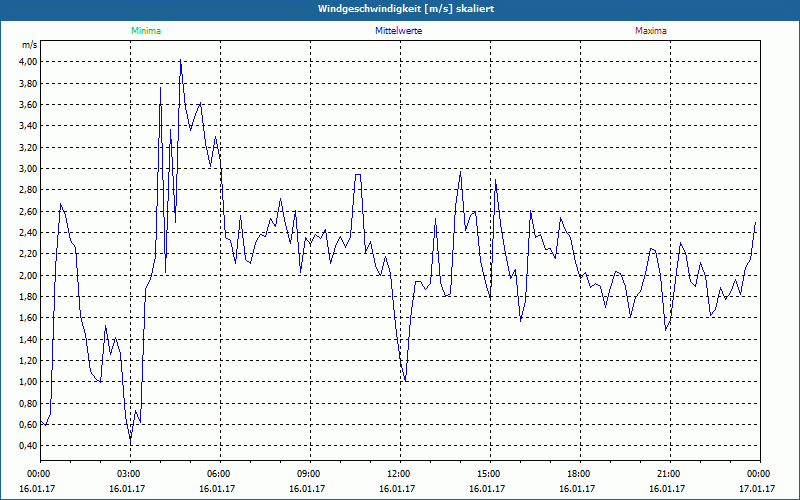Screen dimensions: 800x500
Task: Click the 1,00 y-axis value
Action: point(30,382)
